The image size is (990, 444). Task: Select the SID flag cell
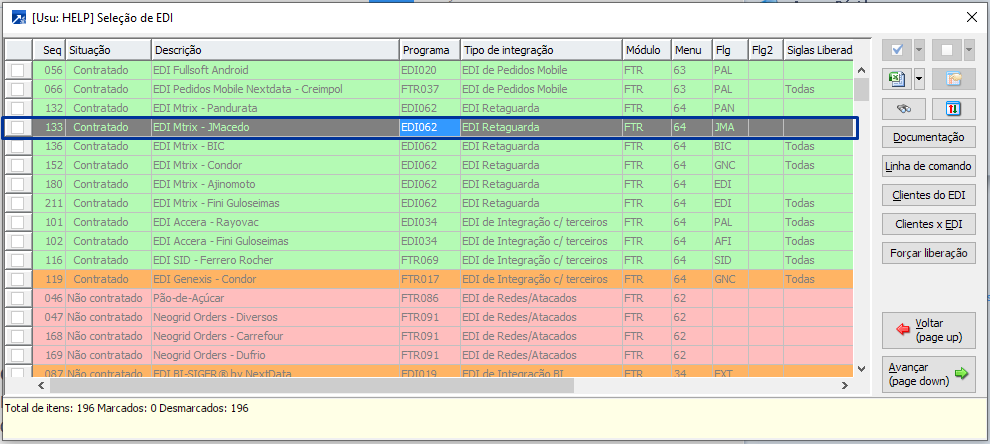coord(730,260)
